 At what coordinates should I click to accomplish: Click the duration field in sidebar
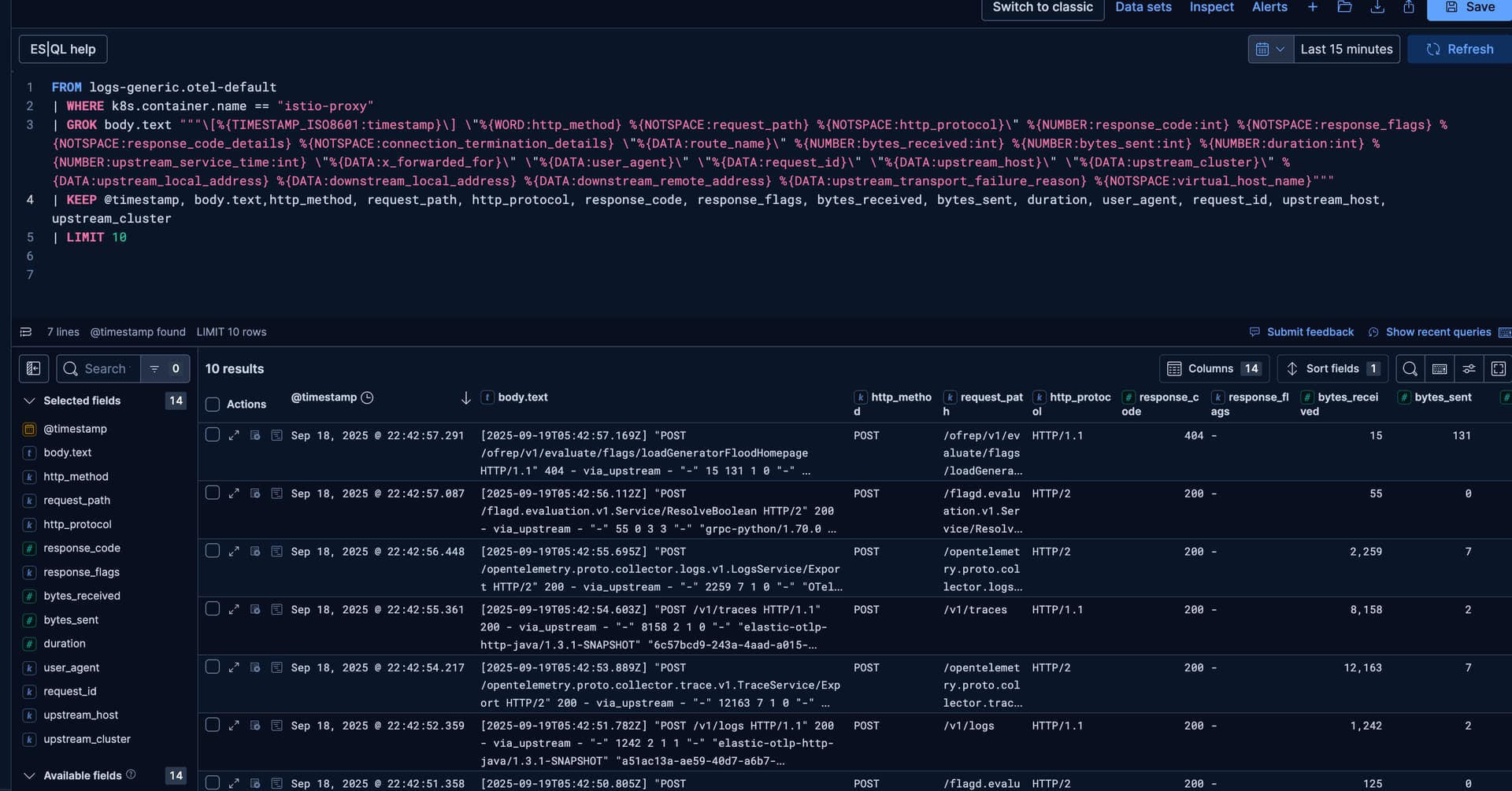65,644
